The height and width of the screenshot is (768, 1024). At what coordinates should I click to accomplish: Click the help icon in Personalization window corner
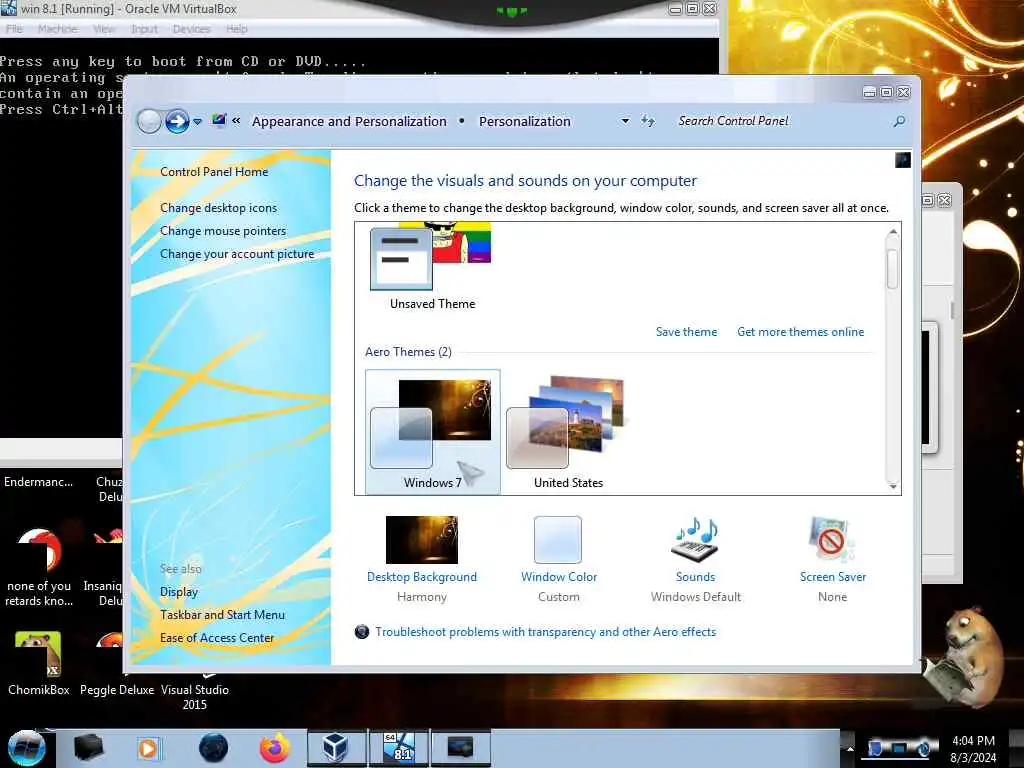click(903, 160)
